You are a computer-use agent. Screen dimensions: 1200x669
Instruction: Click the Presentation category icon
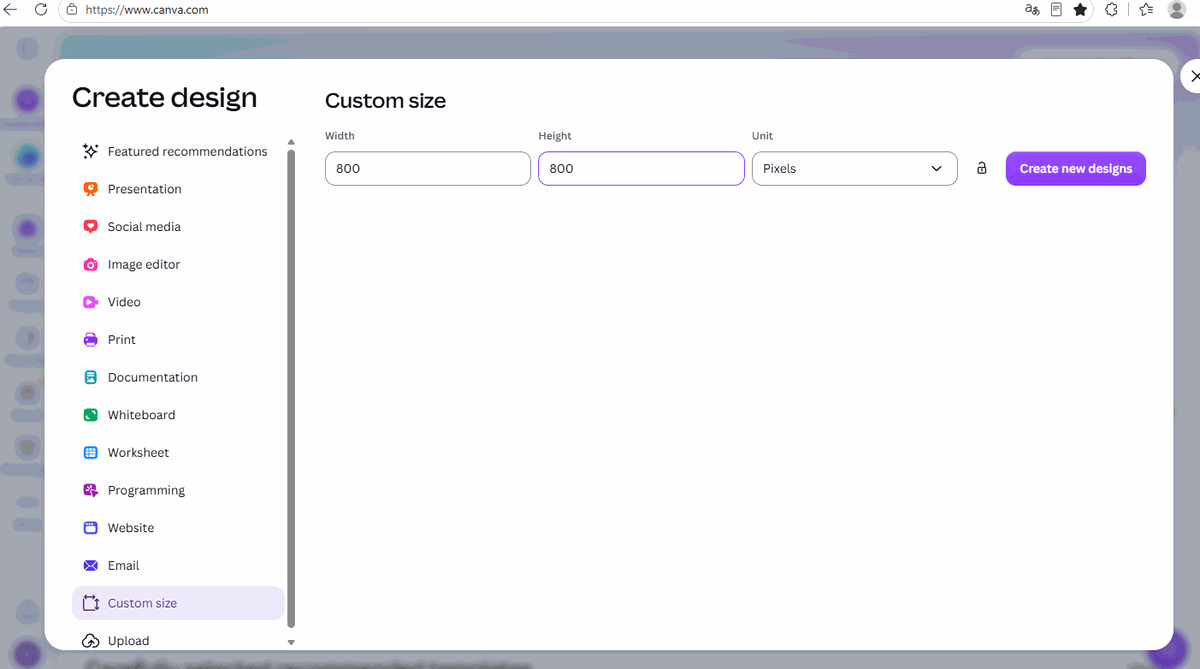coord(91,189)
